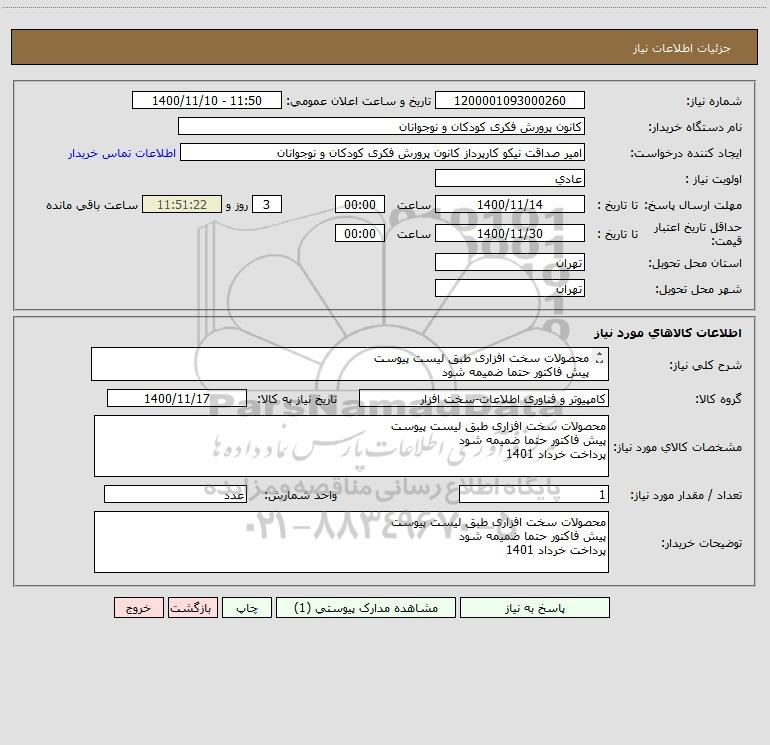
Task: Click the ساعت field beside 1400/11/30
Action: pyautogui.click(x=359, y=233)
